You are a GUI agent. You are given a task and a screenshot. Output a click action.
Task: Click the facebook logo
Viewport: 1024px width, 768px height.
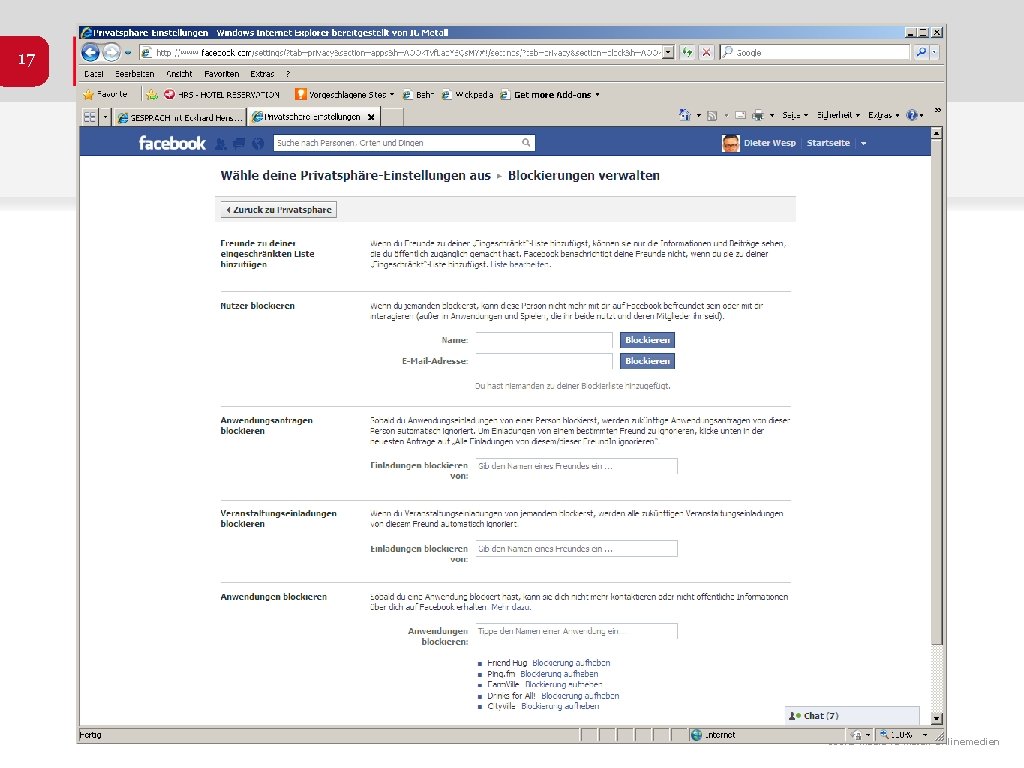click(x=172, y=143)
